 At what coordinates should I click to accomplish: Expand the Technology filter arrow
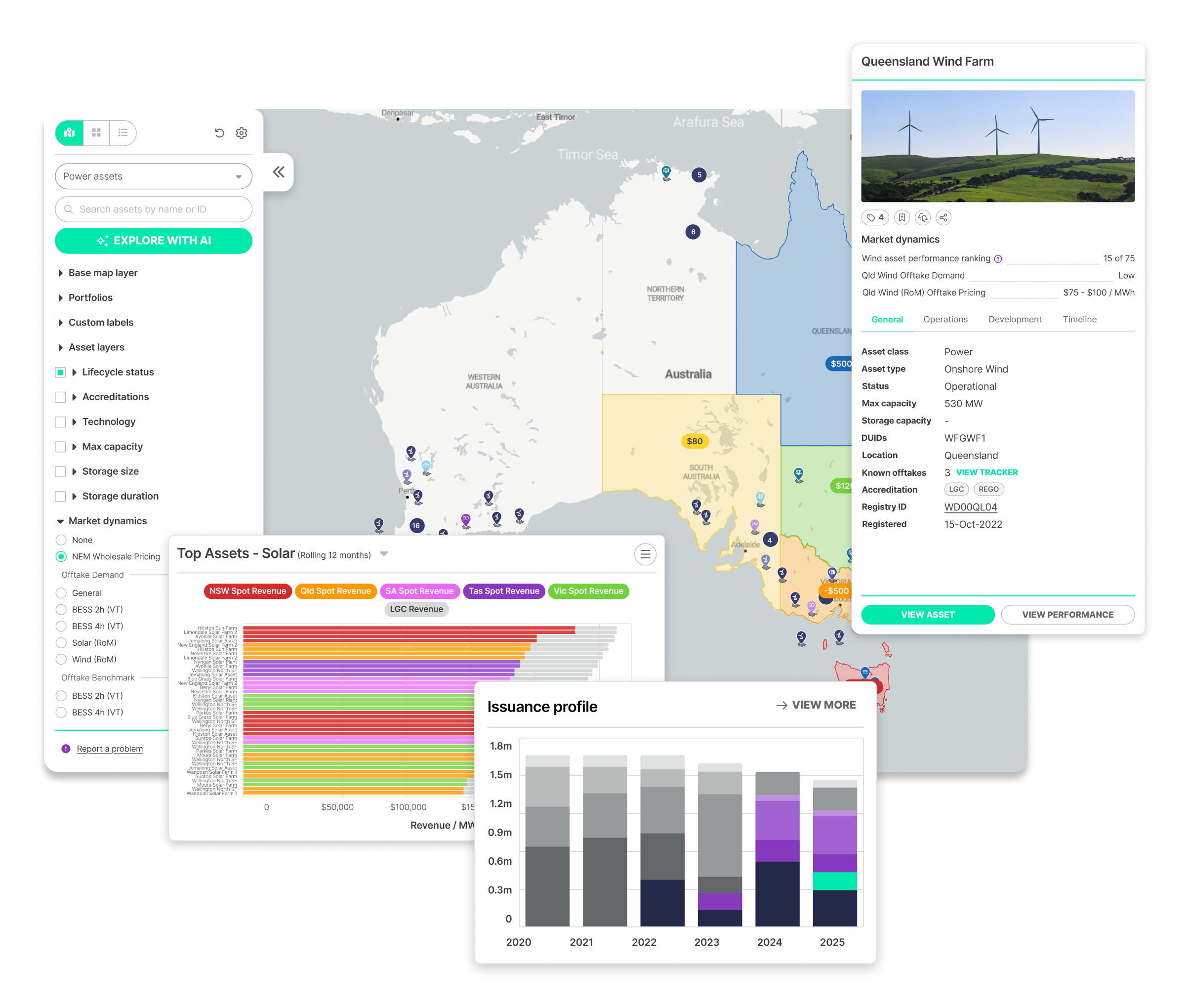pos(74,422)
